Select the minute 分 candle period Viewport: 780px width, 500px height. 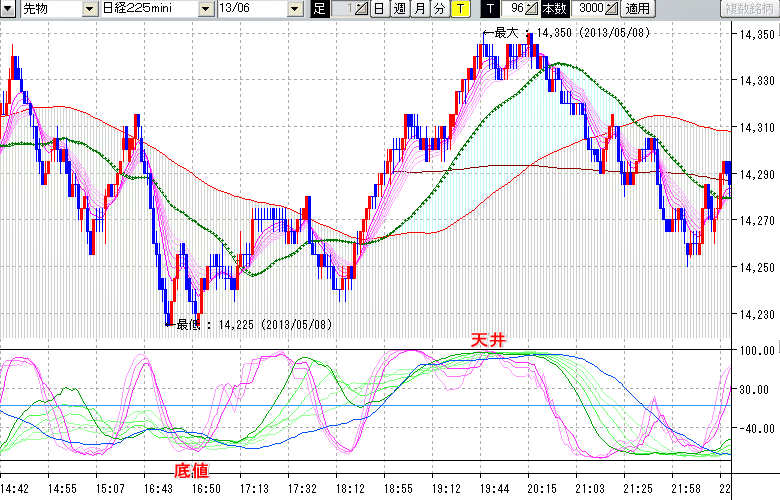(x=439, y=9)
